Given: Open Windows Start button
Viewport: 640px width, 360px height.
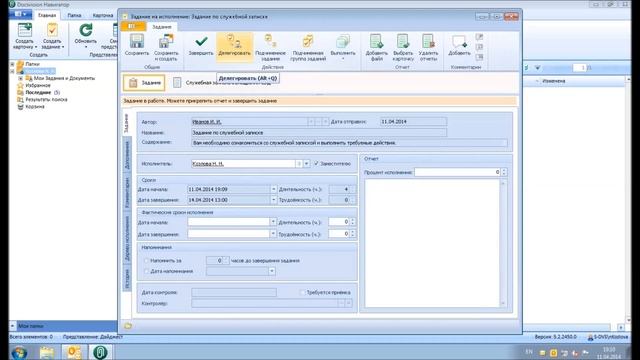Looking at the screenshot, I should 19,352.
